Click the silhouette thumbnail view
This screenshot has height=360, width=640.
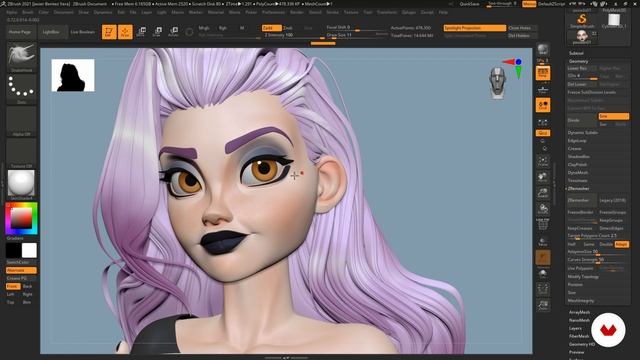click(x=73, y=75)
